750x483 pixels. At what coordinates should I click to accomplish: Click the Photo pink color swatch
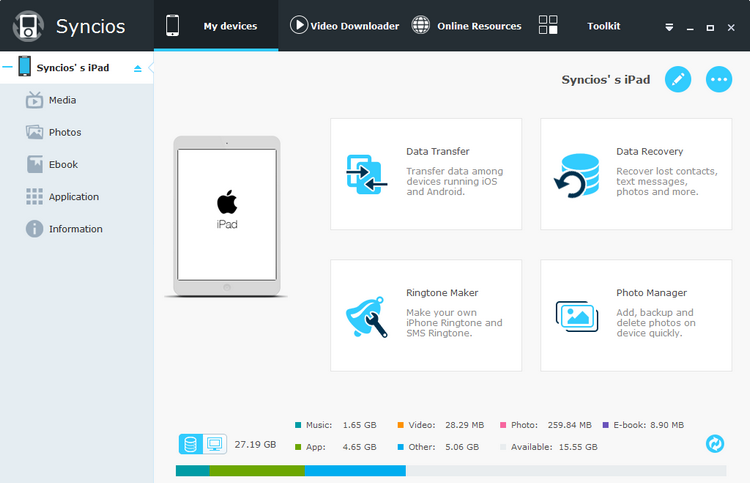[503, 425]
